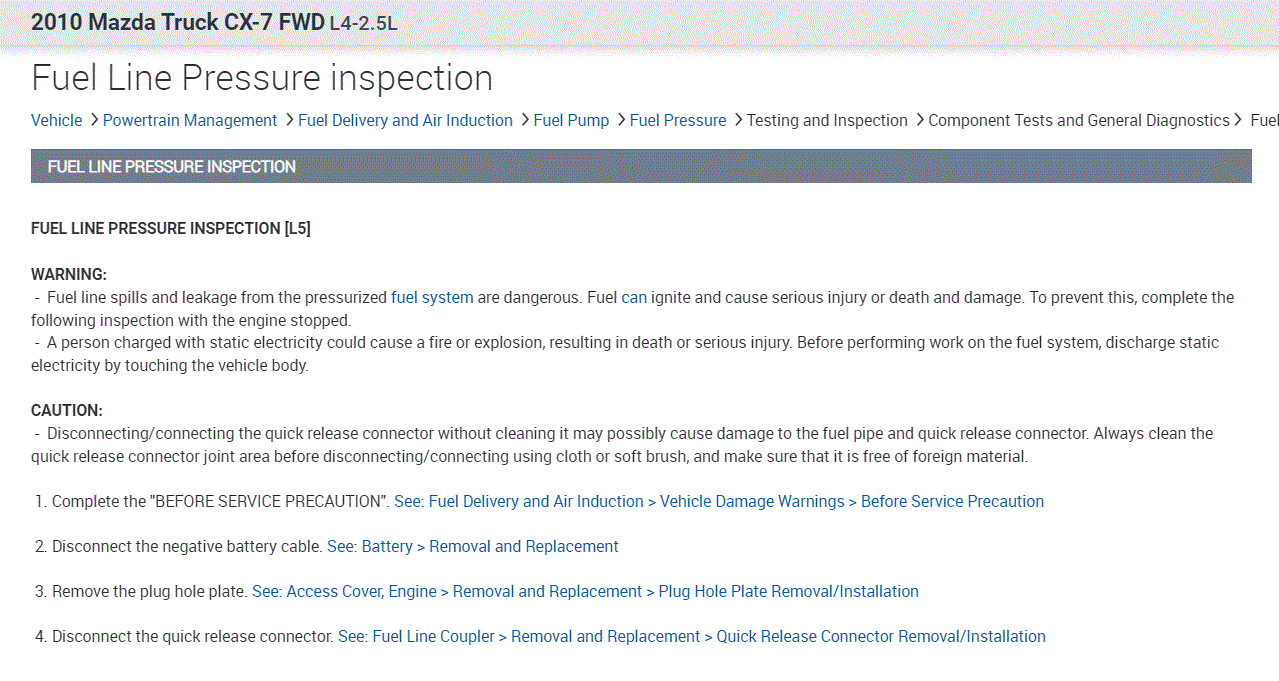Click the chevron before Testing and Inspection
This screenshot has width=1279, height=681.
point(737,120)
